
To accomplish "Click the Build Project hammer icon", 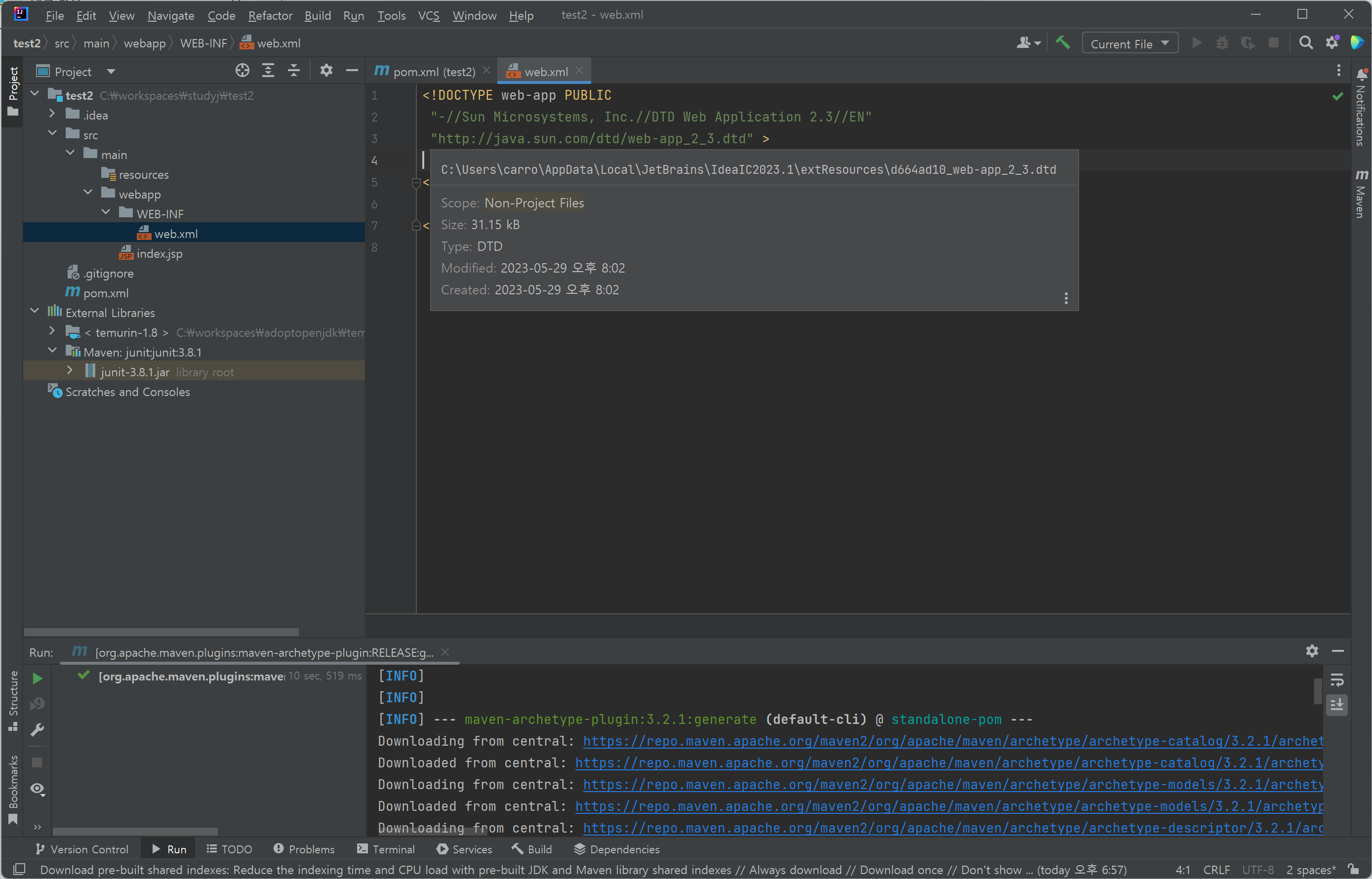I will tap(1062, 43).
